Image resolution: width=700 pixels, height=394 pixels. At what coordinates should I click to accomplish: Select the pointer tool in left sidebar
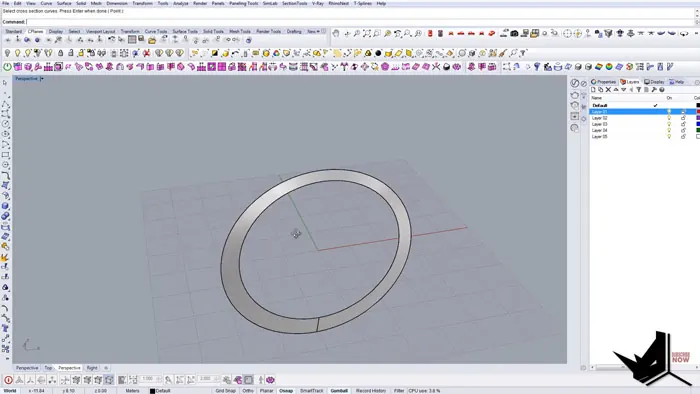[x=5, y=83]
